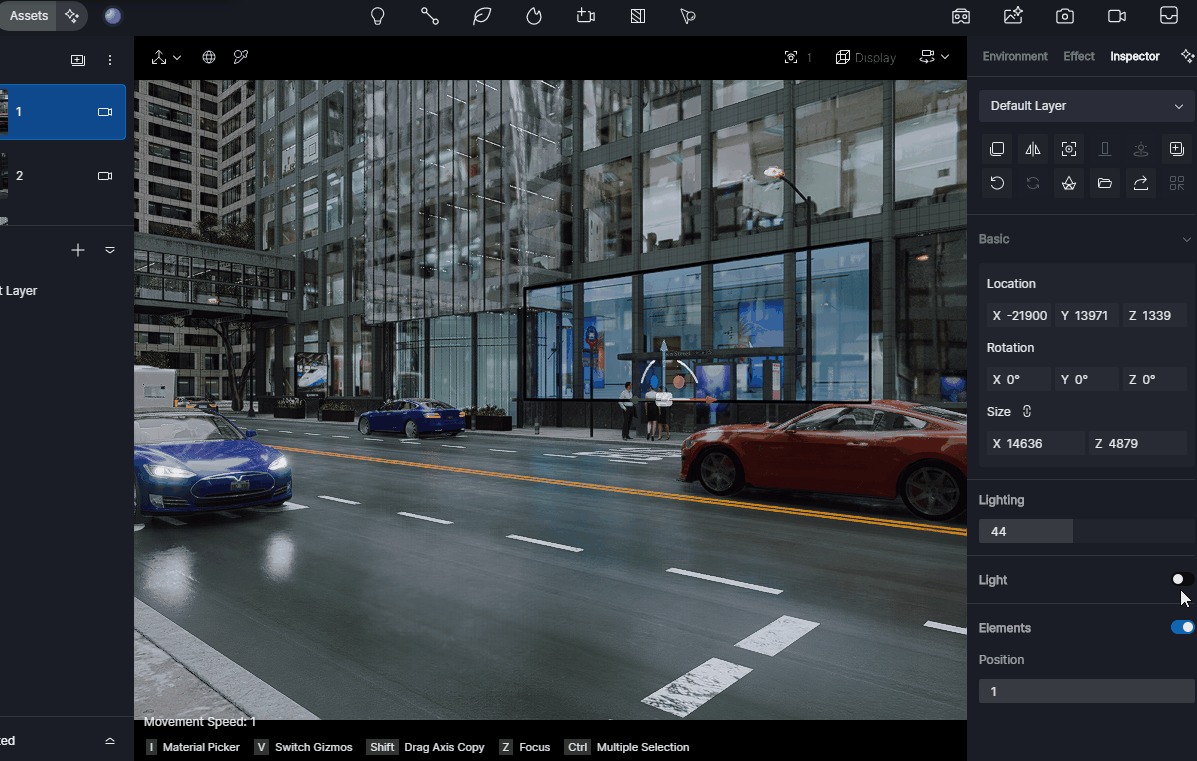This screenshot has height=761, width=1197.
Task: Click the add camera plus icon
Action: [586, 16]
